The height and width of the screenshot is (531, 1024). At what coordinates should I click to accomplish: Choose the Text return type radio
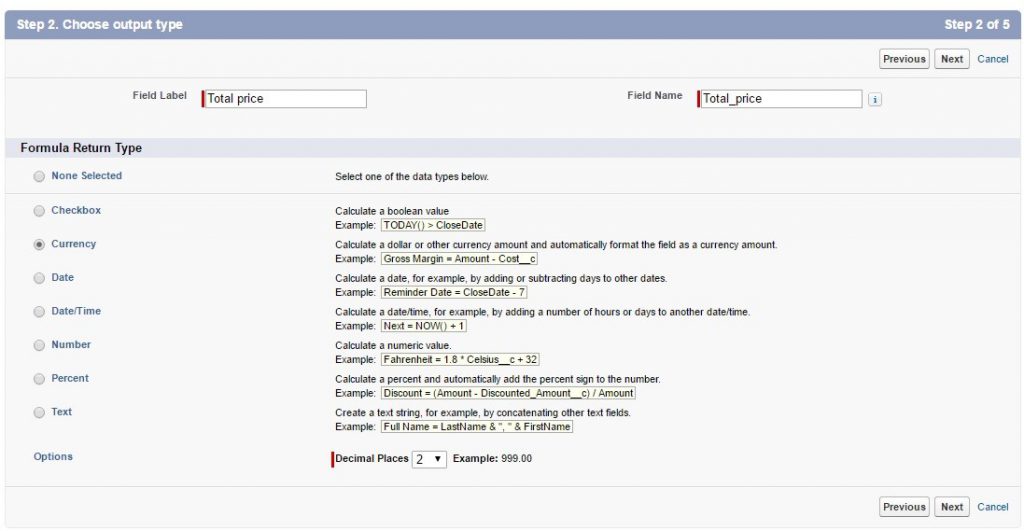pyautogui.click(x=39, y=412)
